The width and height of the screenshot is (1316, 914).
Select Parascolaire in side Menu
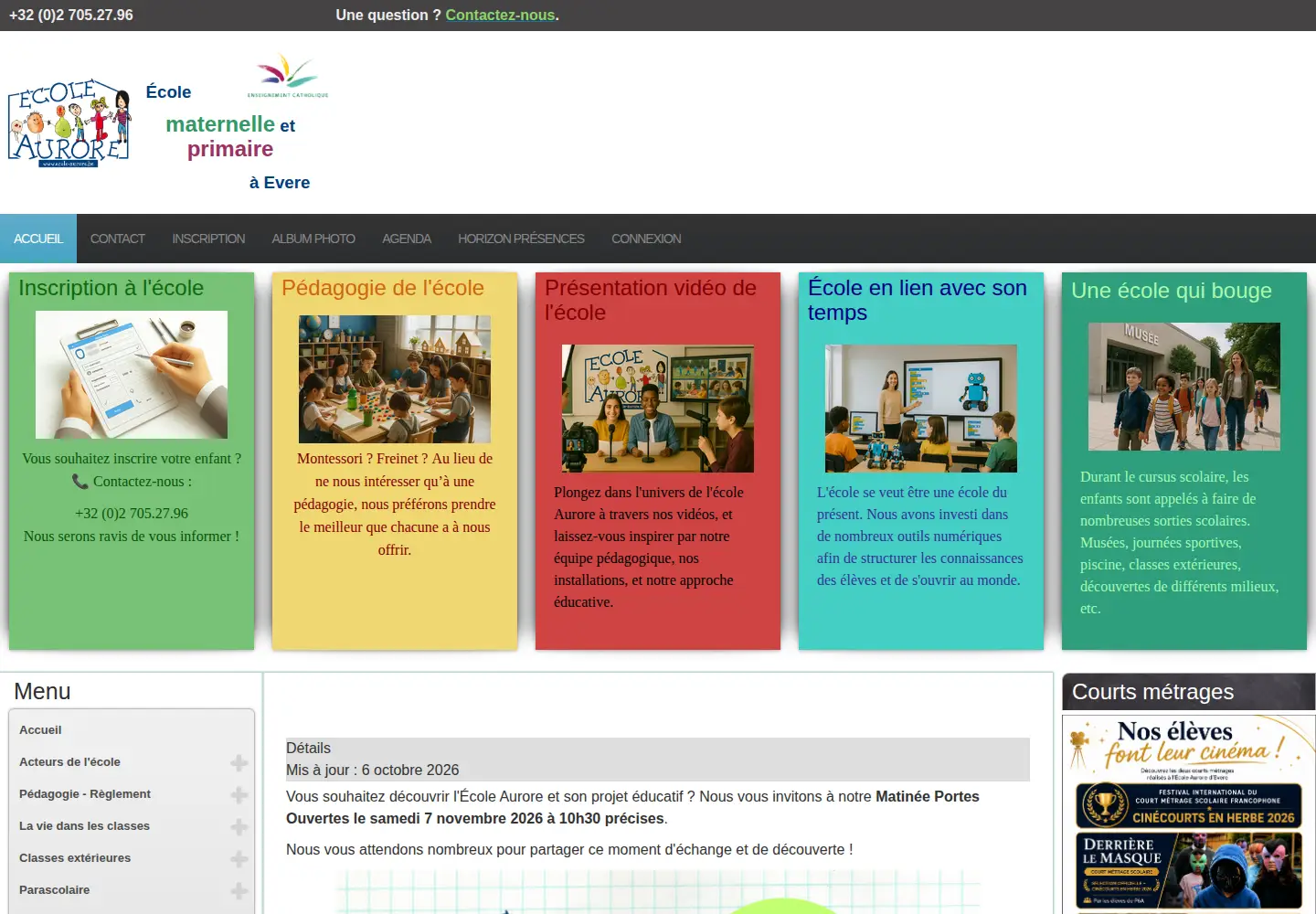(x=55, y=890)
